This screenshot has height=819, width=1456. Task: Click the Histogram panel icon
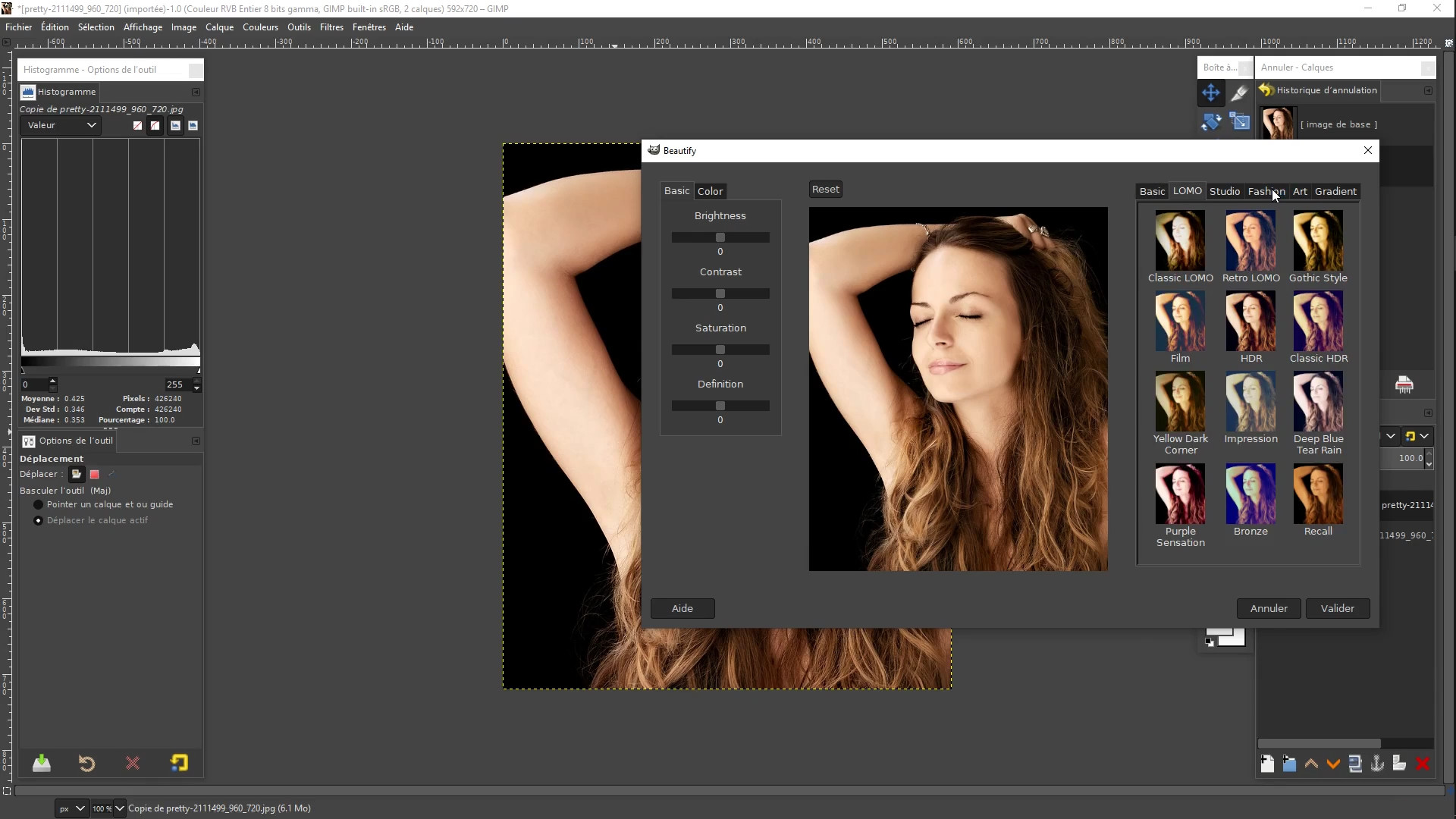27,91
